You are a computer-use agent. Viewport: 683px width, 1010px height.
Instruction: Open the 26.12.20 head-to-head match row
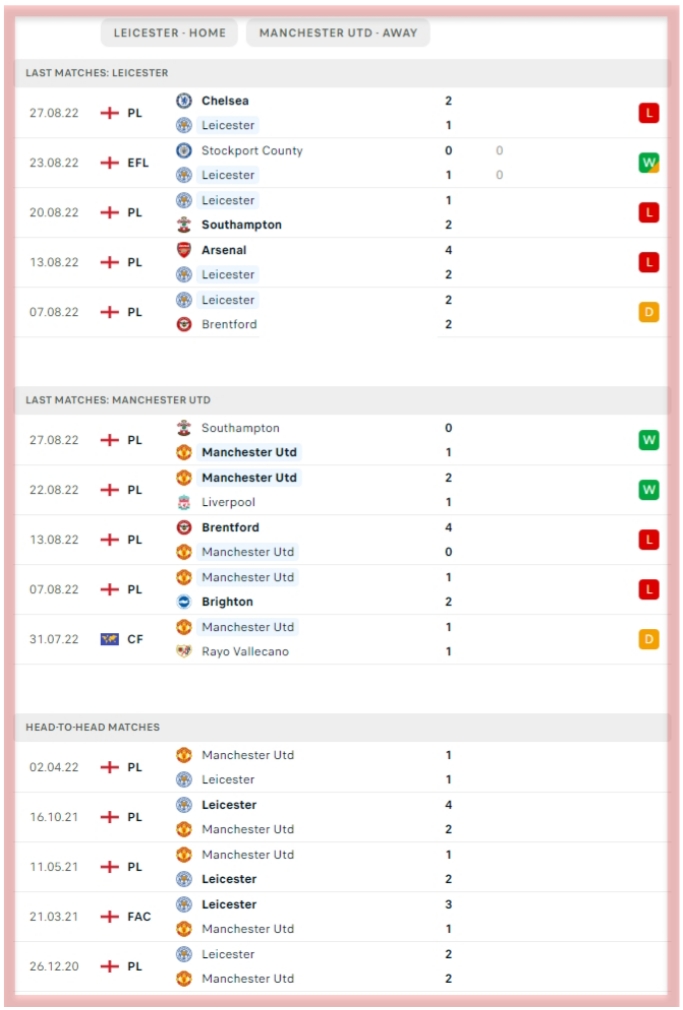(x=342, y=966)
